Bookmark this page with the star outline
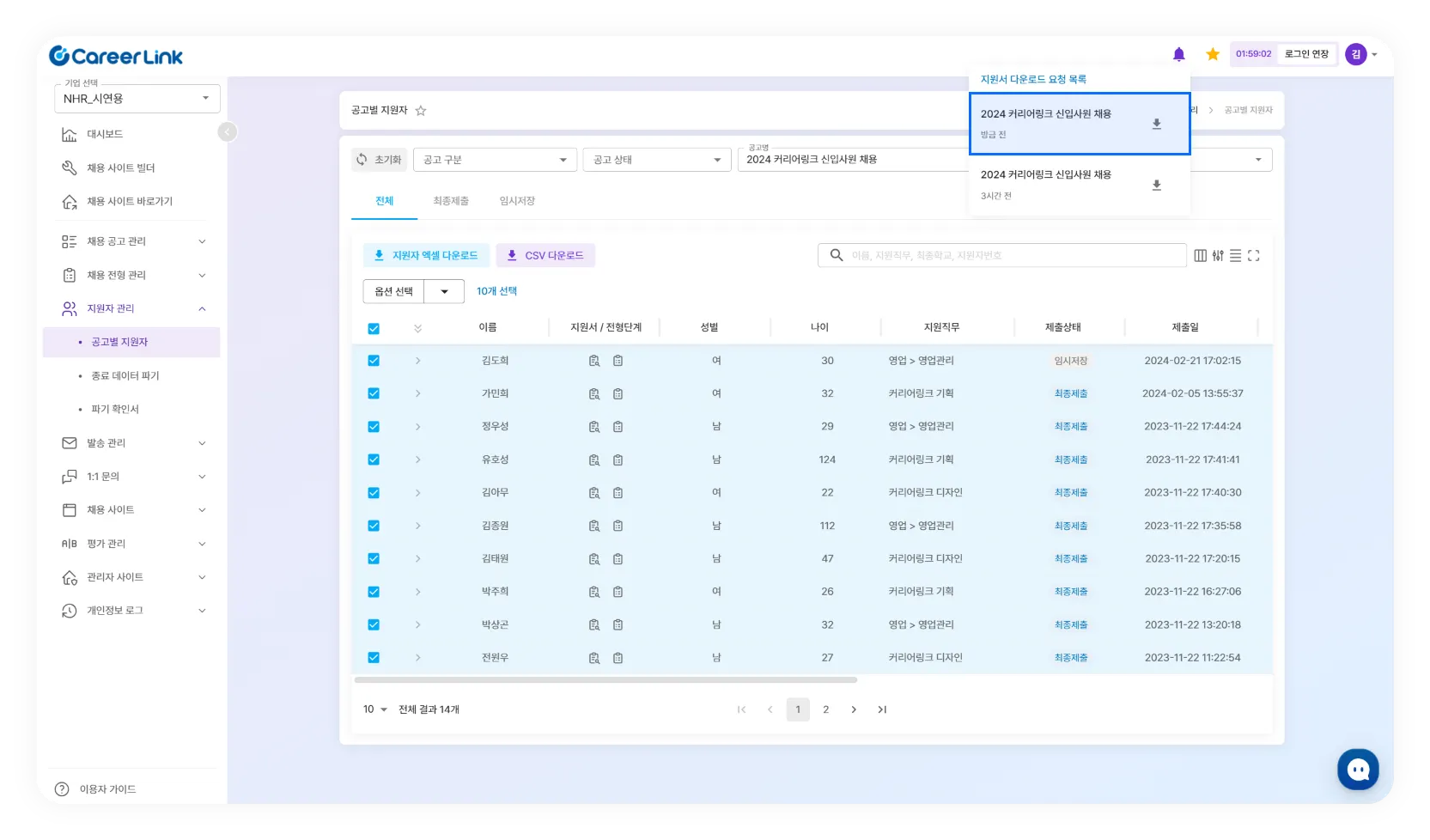 pos(421,111)
